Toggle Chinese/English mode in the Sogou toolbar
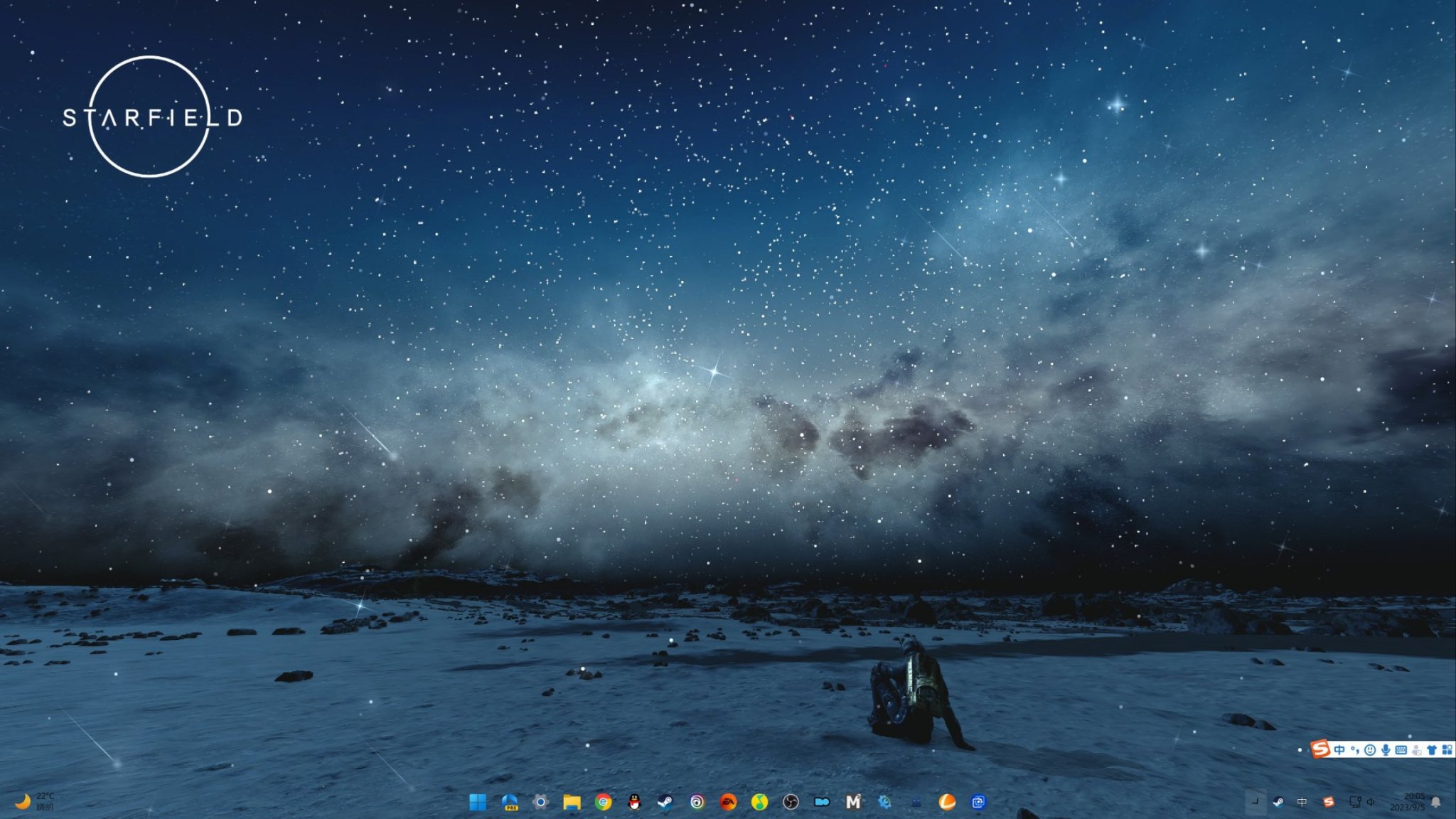The width and height of the screenshot is (1456, 819). (x=1339, y=749)
